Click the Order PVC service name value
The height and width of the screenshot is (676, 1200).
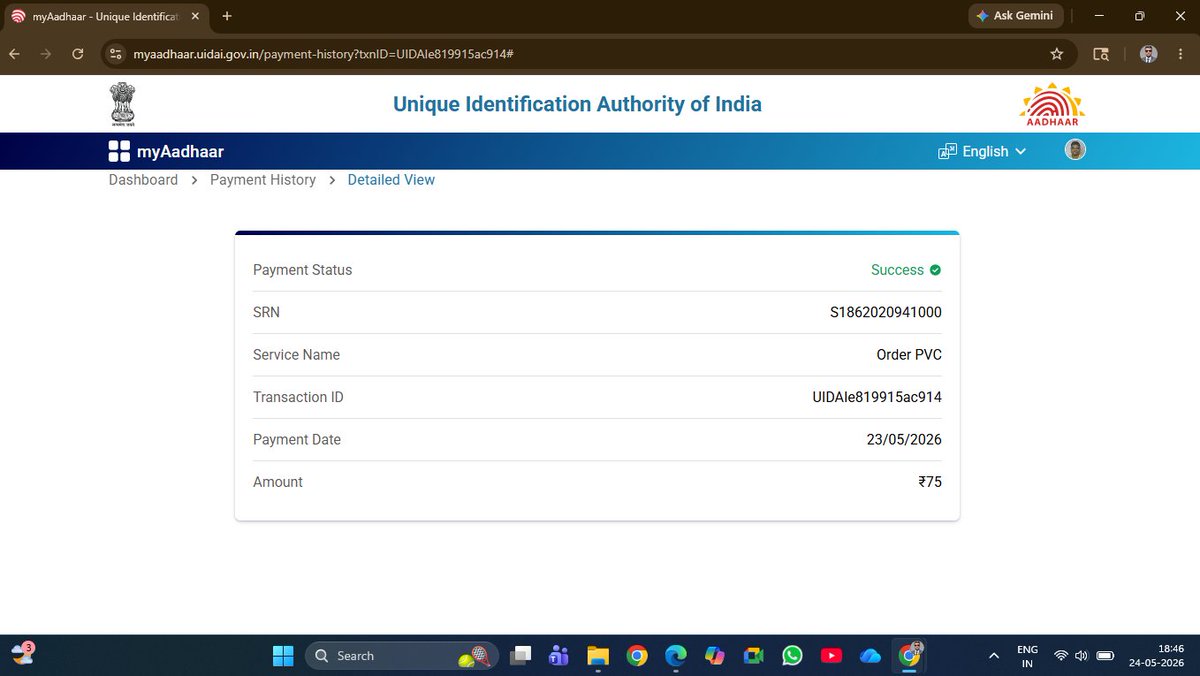909,355
